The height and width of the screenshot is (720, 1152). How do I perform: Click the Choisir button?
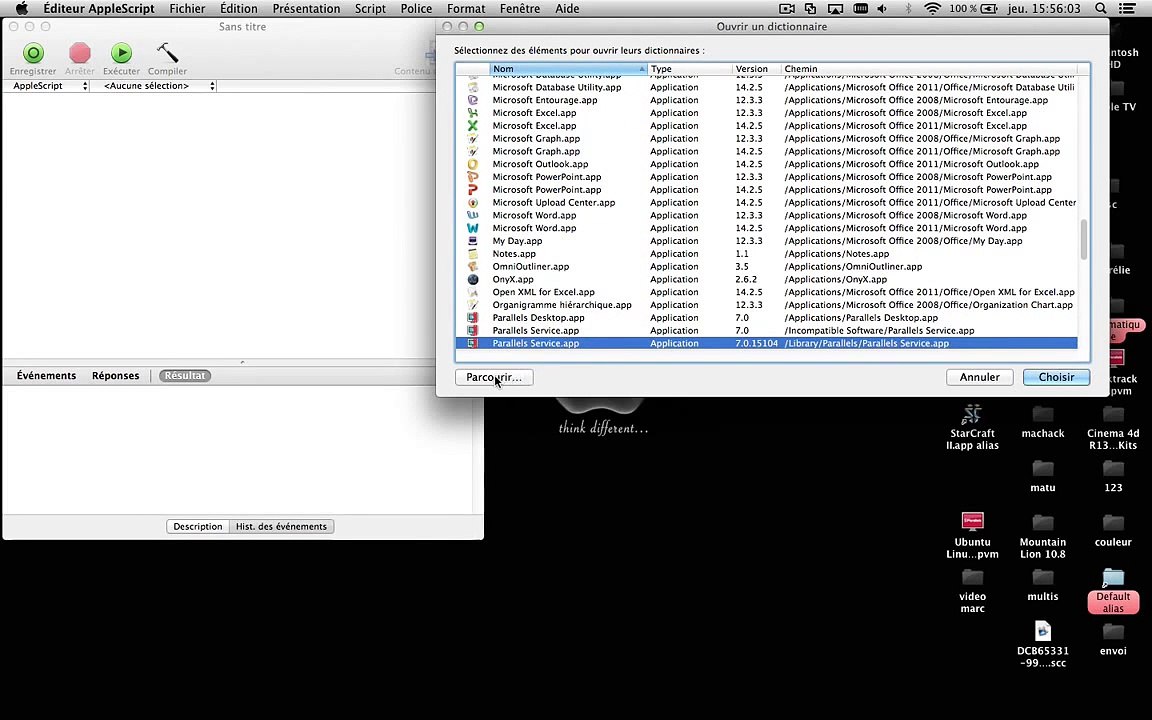[1056, 377]
